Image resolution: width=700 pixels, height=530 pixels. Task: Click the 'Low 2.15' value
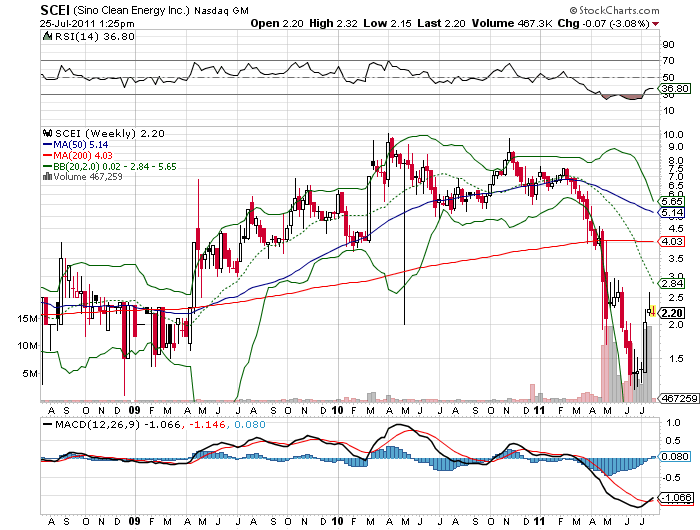coord(388,23)
